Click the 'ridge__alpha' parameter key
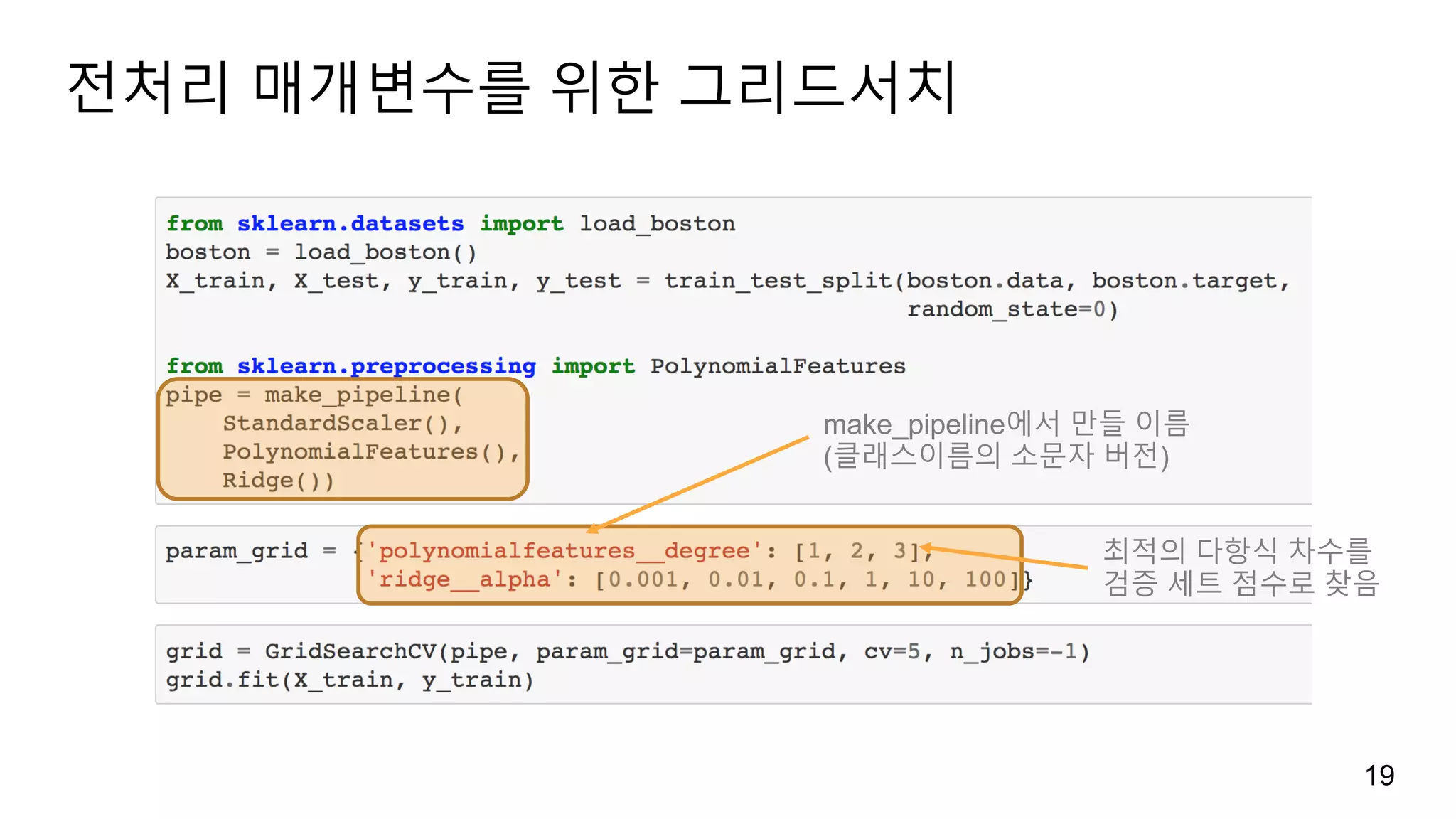 (465, 579)
